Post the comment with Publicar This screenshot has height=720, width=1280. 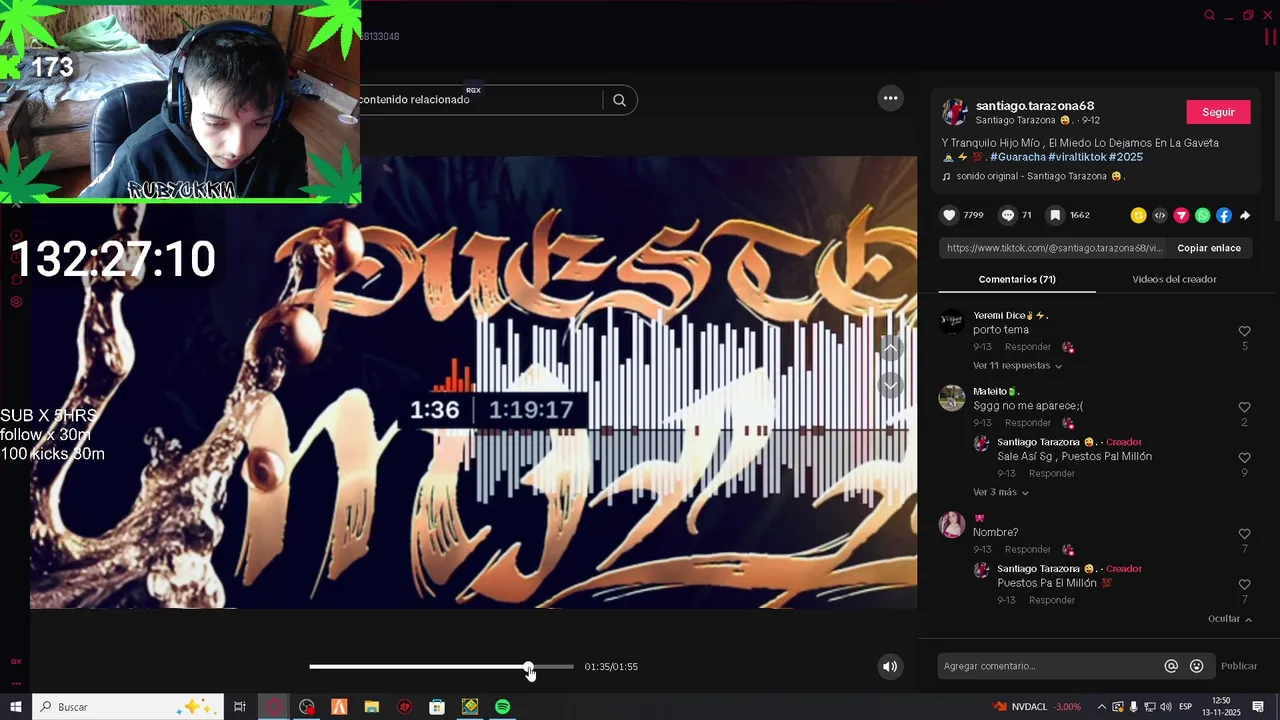(x=1239, y=666)
